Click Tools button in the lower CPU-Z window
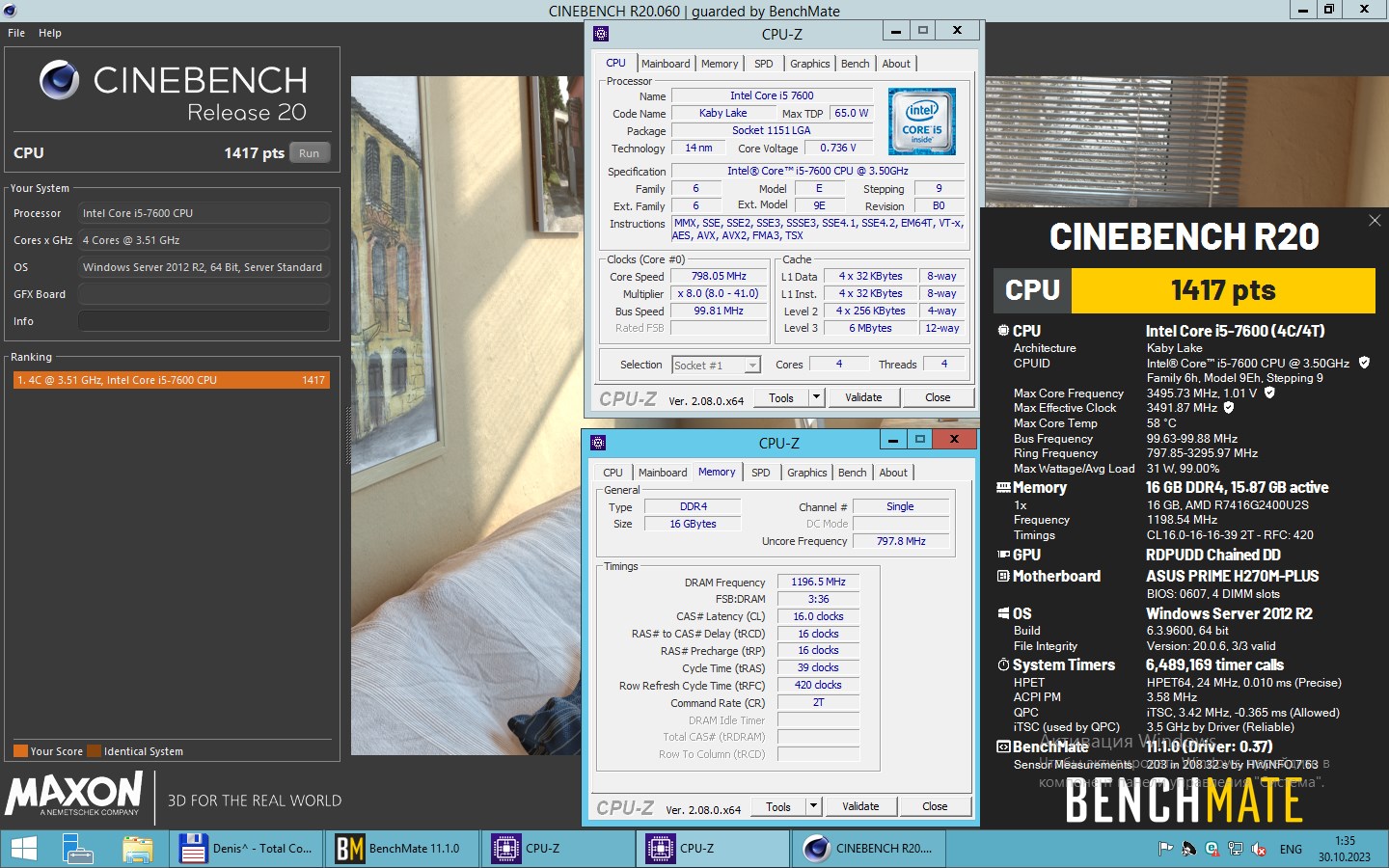 coord(778,806)
